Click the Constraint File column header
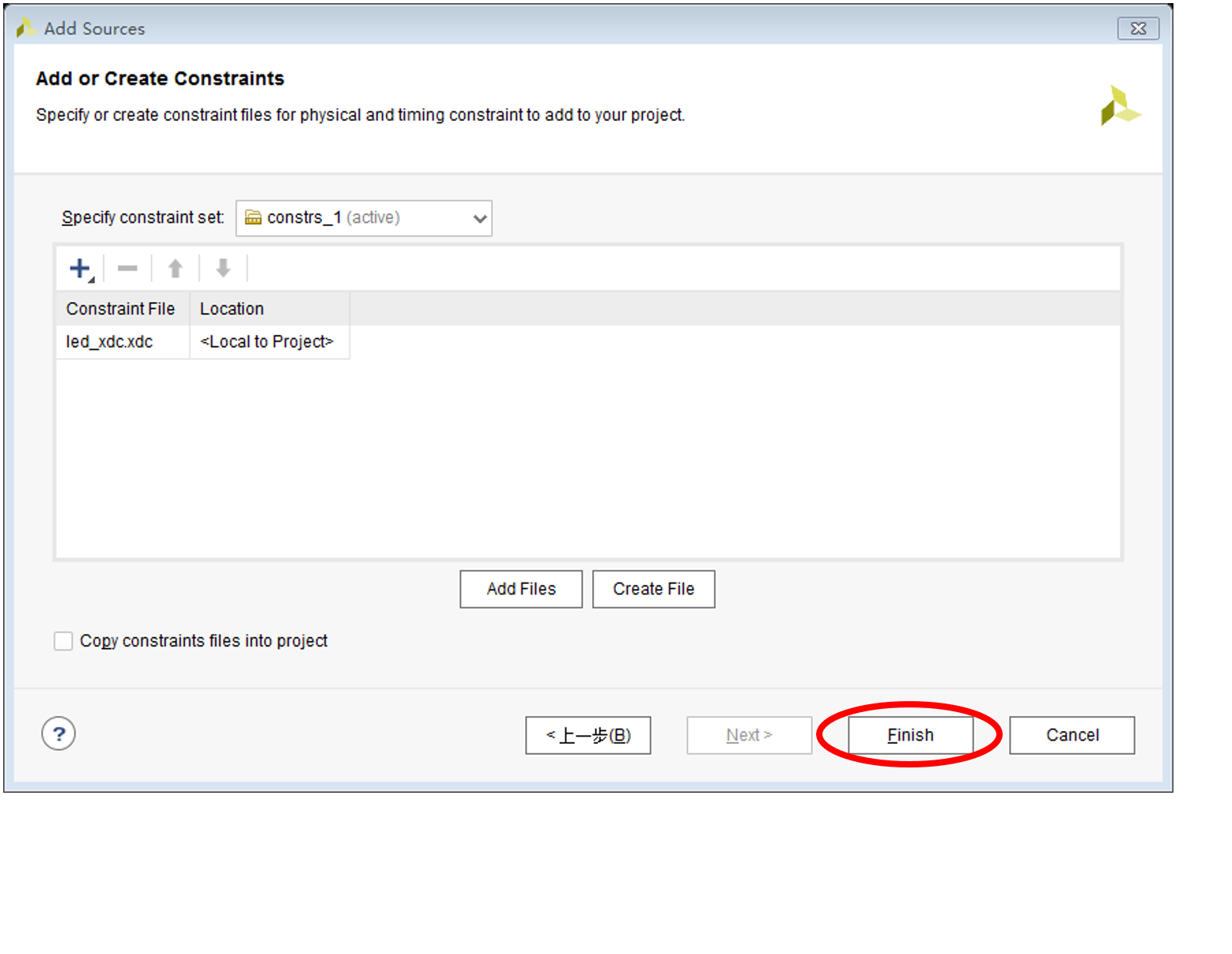1232x954 pixels. click(x=121, y=309)
